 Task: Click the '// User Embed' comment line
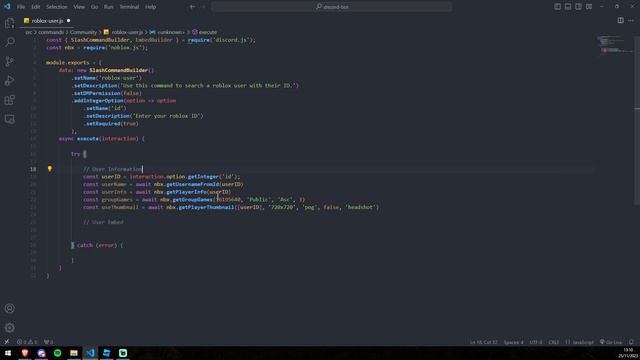[103, 222]
